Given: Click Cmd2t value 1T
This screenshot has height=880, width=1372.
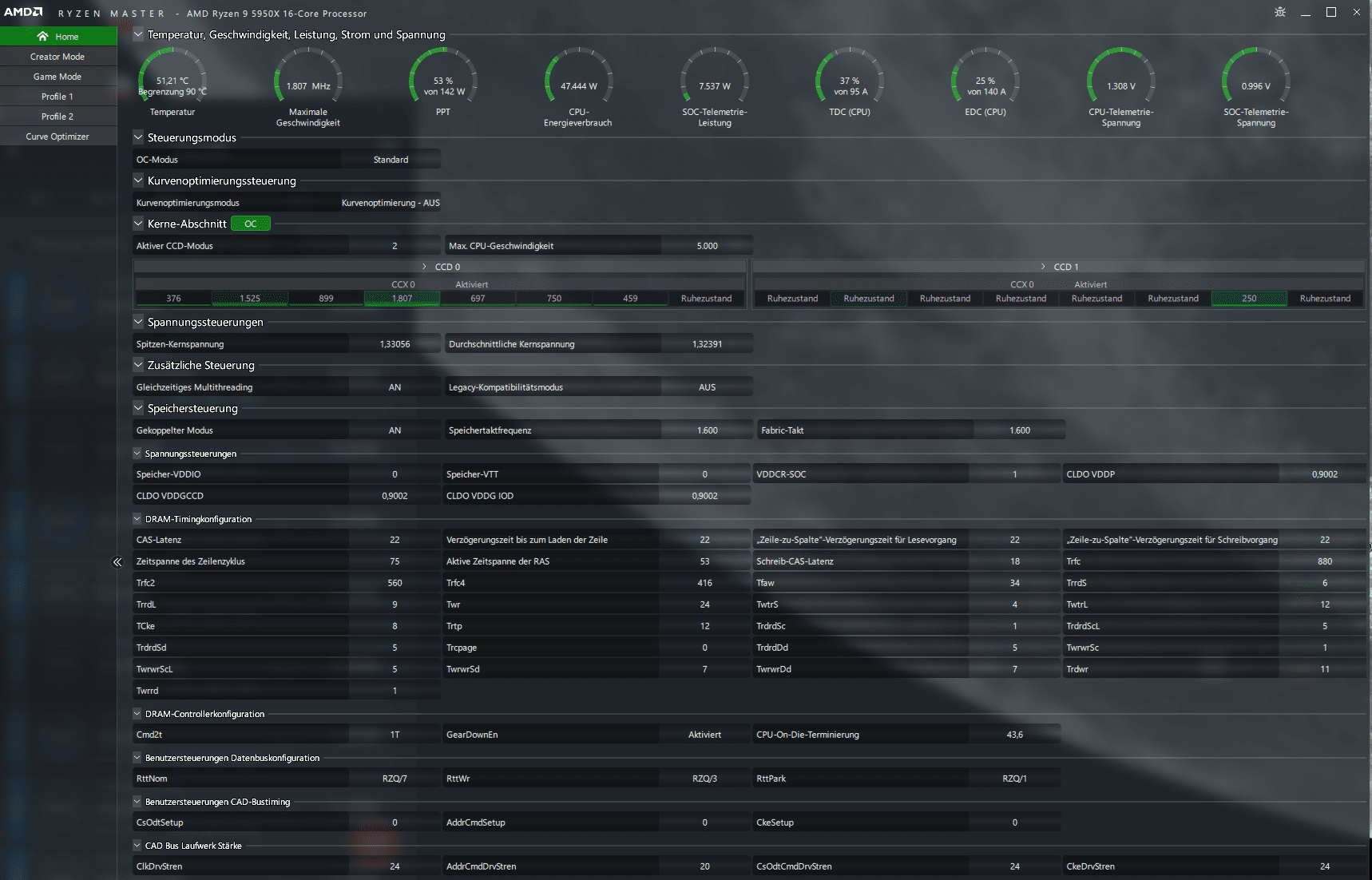Looking at the screenshot, I should tap(395, 735).
